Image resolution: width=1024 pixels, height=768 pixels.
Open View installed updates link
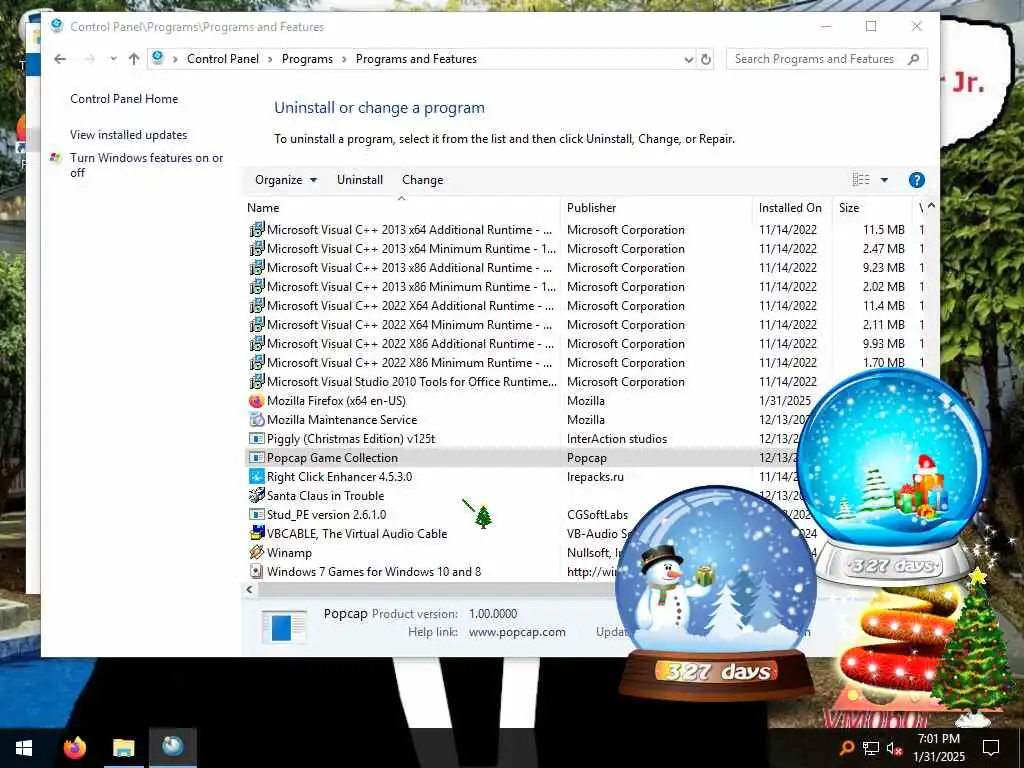129,135
